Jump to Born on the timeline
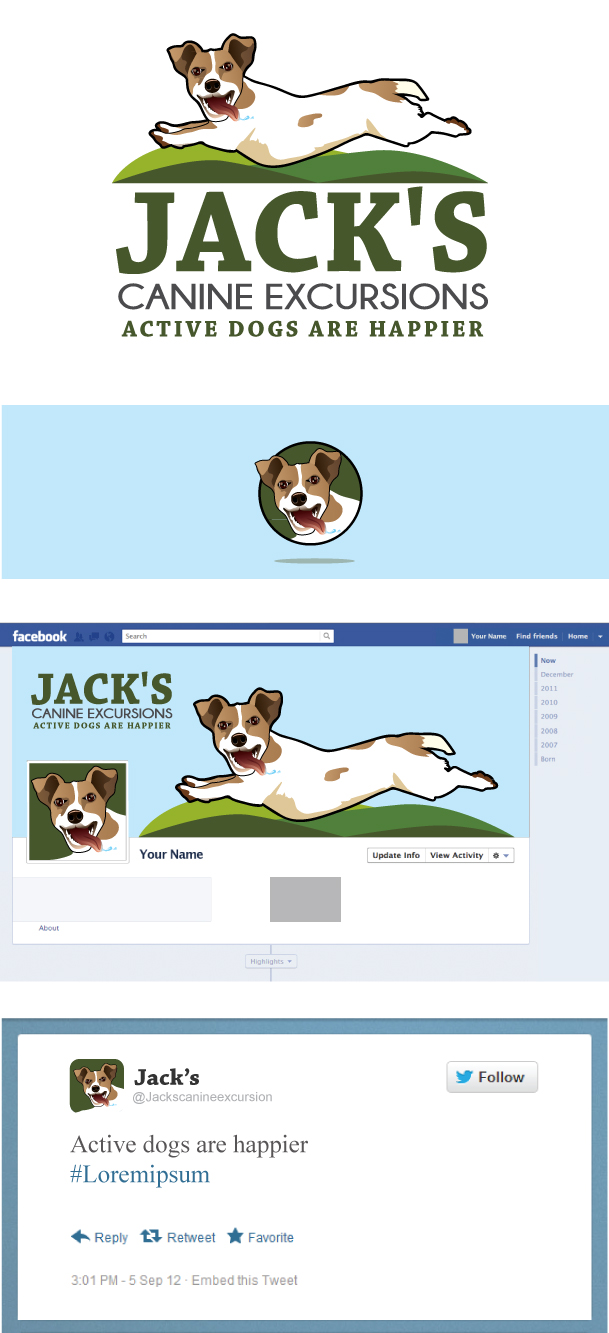The width and height of the screenshot is (609, 1333). click(x=547, y=759)
